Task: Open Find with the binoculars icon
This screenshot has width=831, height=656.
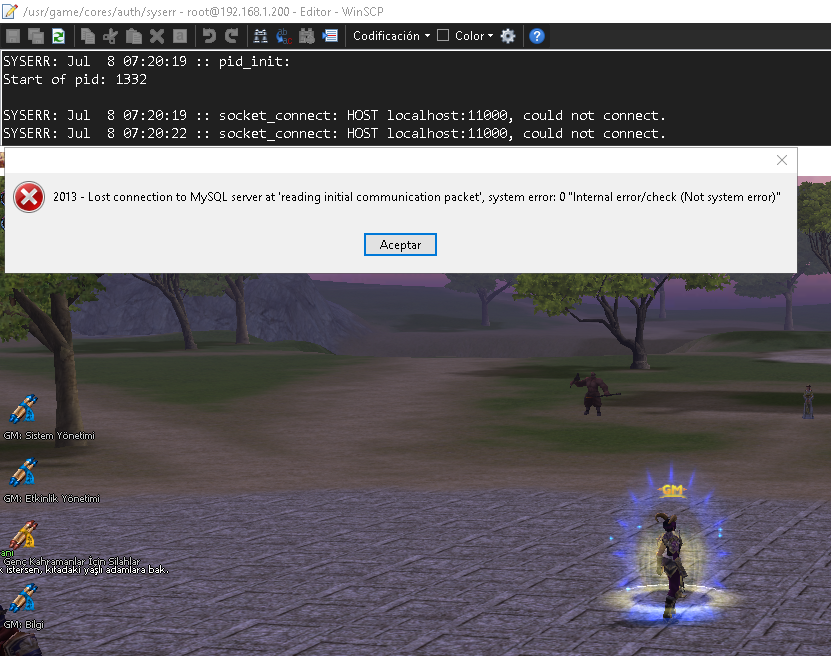Action: tap(260, 36)
